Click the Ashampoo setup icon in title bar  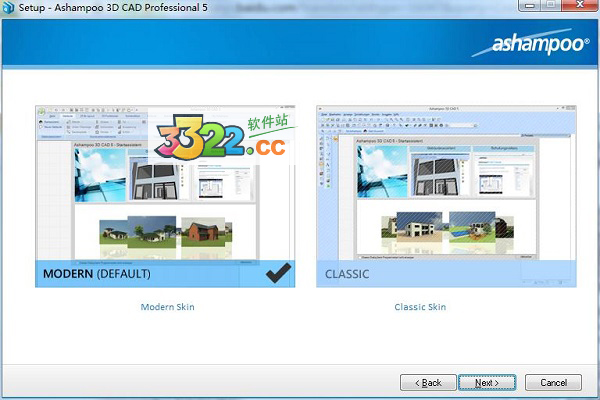[8, 7]
